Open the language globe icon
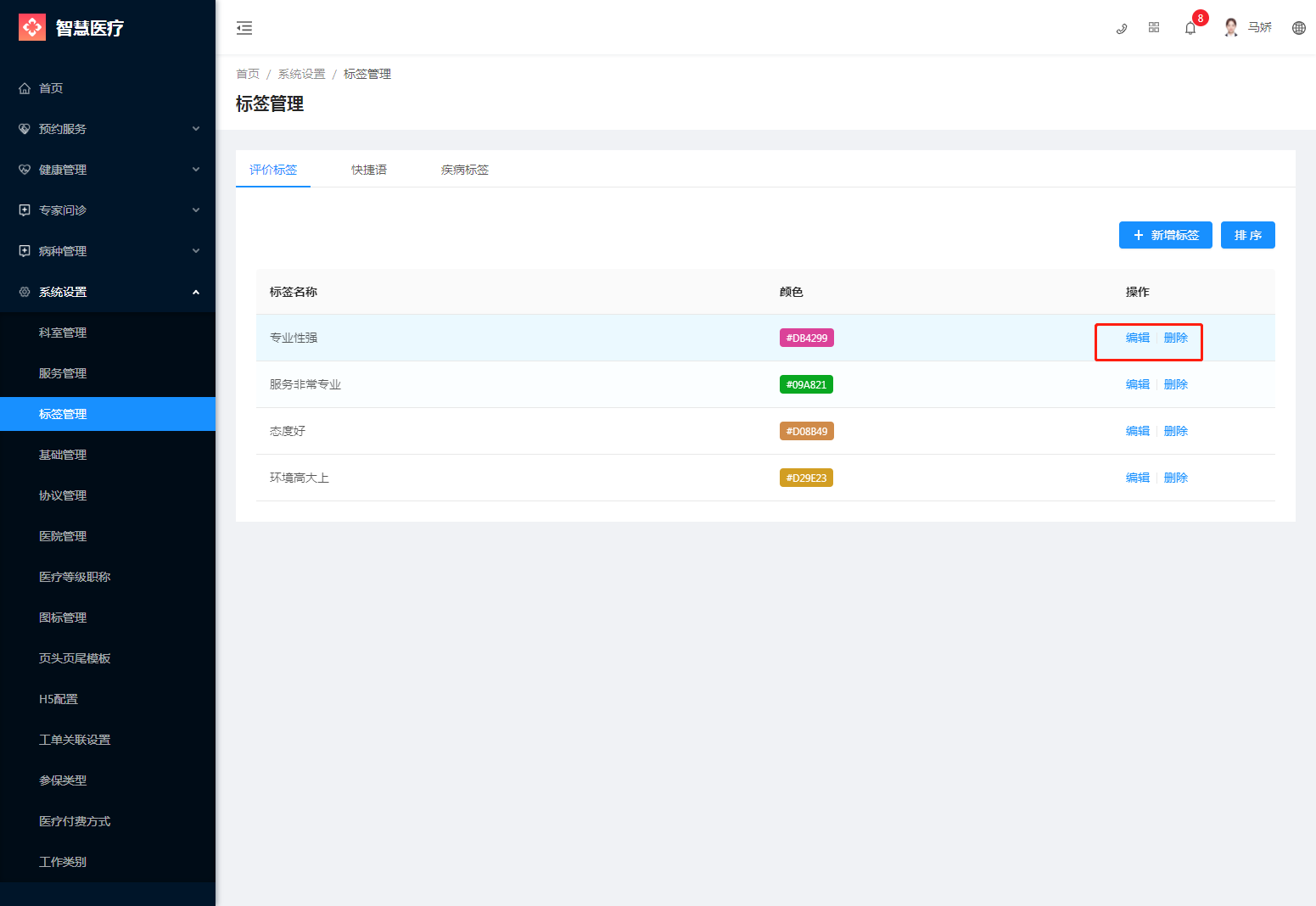This screenshot has width=1316, height=906. [x=1299, y=28]
